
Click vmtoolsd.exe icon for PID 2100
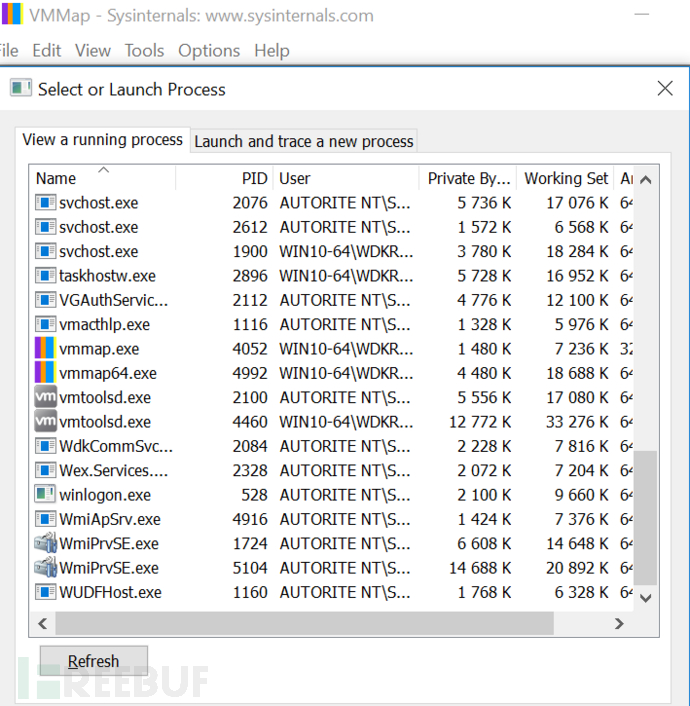tap(45, 397)
